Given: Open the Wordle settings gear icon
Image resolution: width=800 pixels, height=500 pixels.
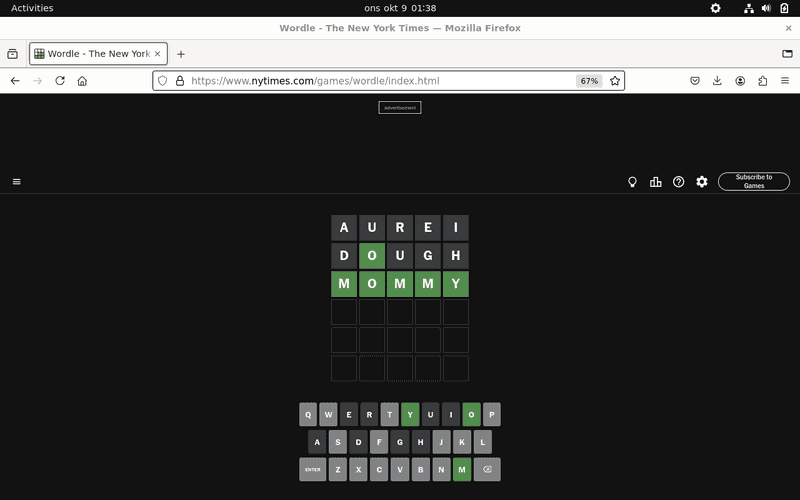Looking at the screenshot, I should (702, 182).
